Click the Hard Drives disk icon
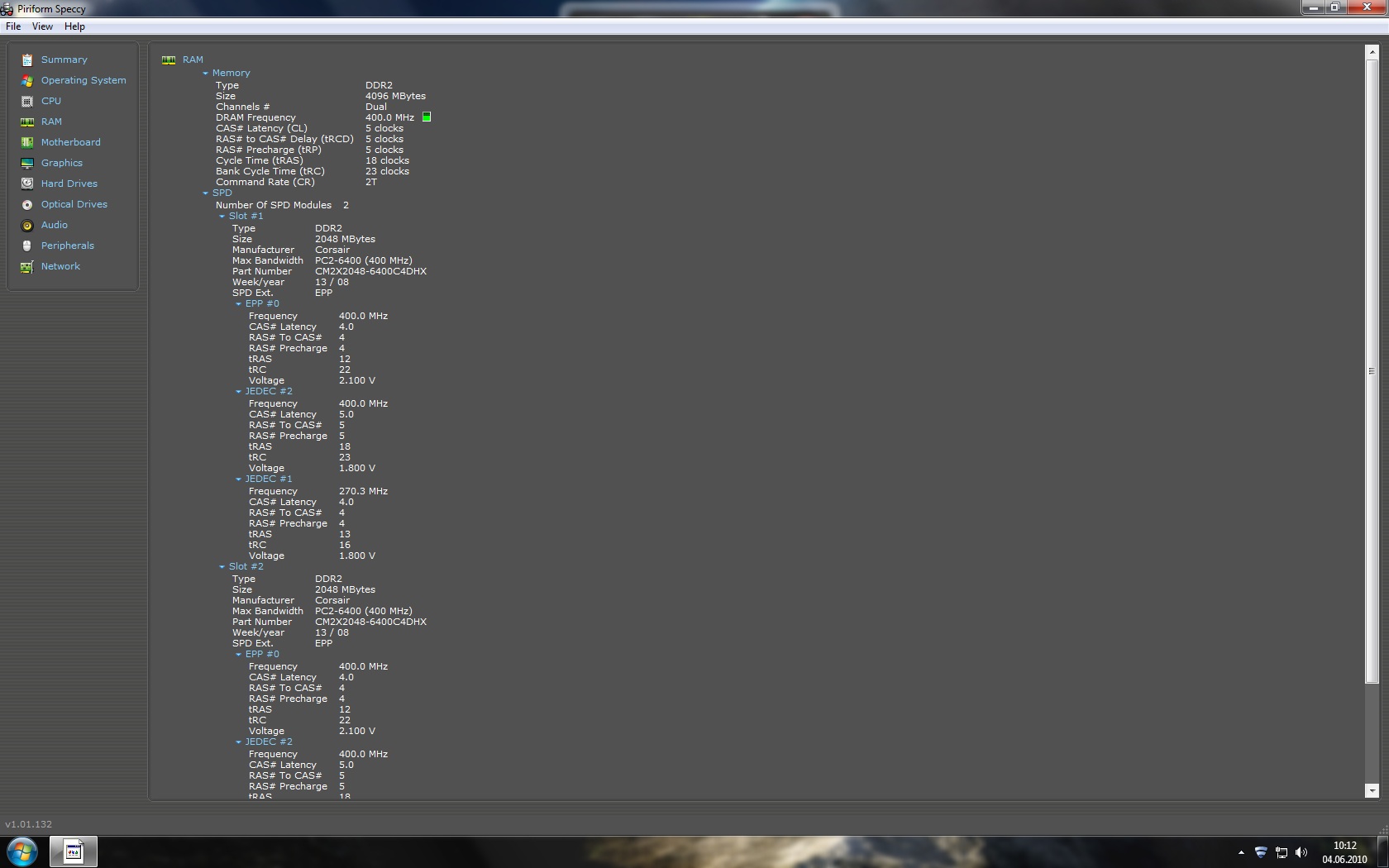1389x868 pixels. [27, 184]
